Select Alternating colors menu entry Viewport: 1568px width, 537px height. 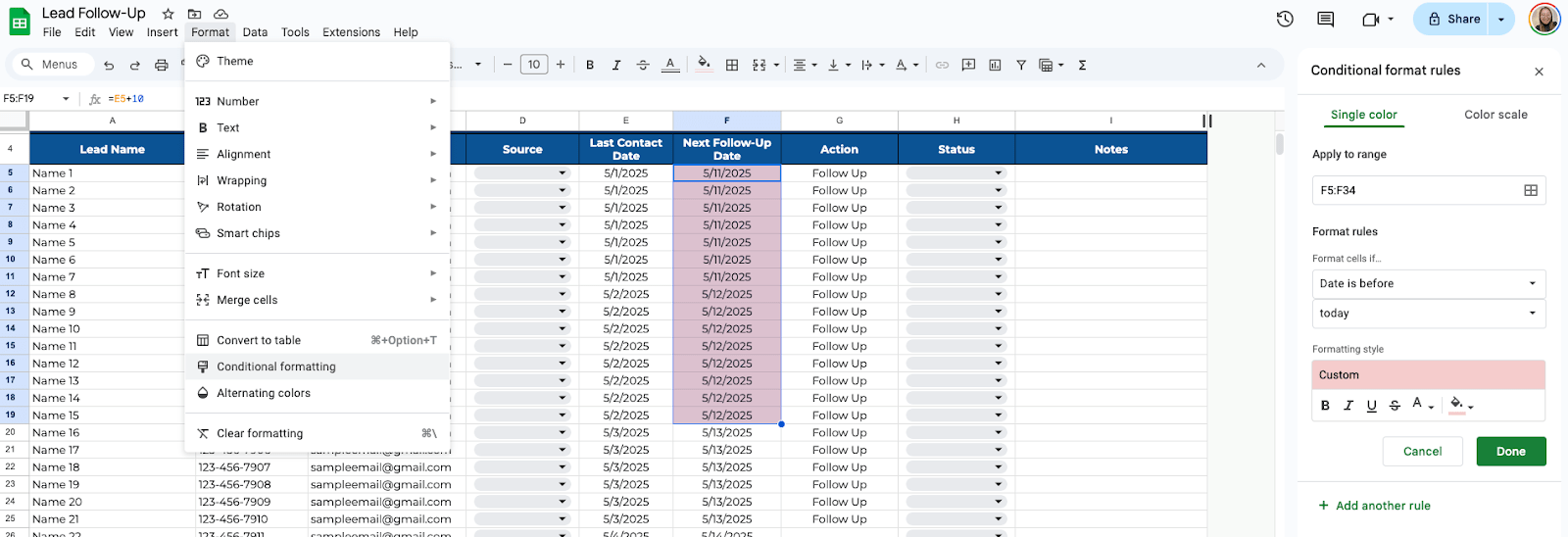[317, 393]
